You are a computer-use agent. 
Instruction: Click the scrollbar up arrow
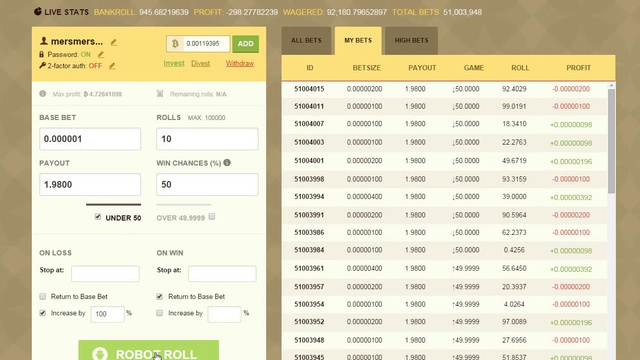tap(611, 86)
